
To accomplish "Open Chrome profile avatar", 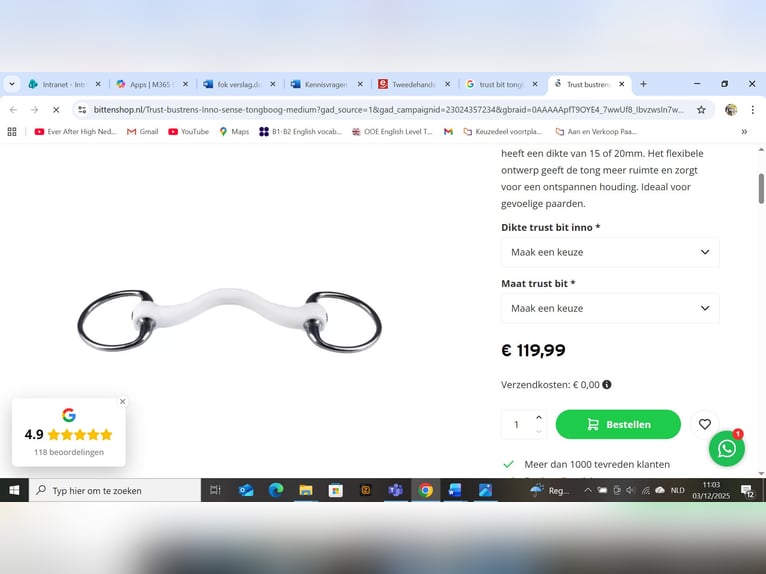I will coord(731,110).
